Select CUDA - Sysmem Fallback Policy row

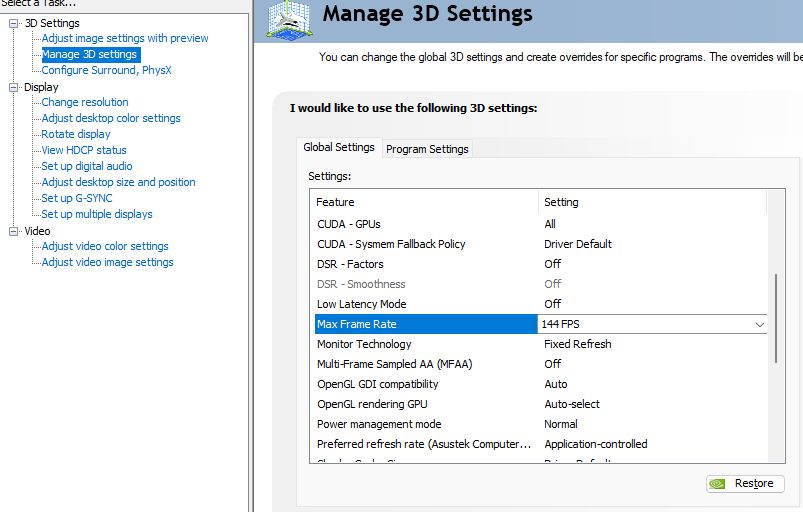pyautogui.click(x=540, y=244)
